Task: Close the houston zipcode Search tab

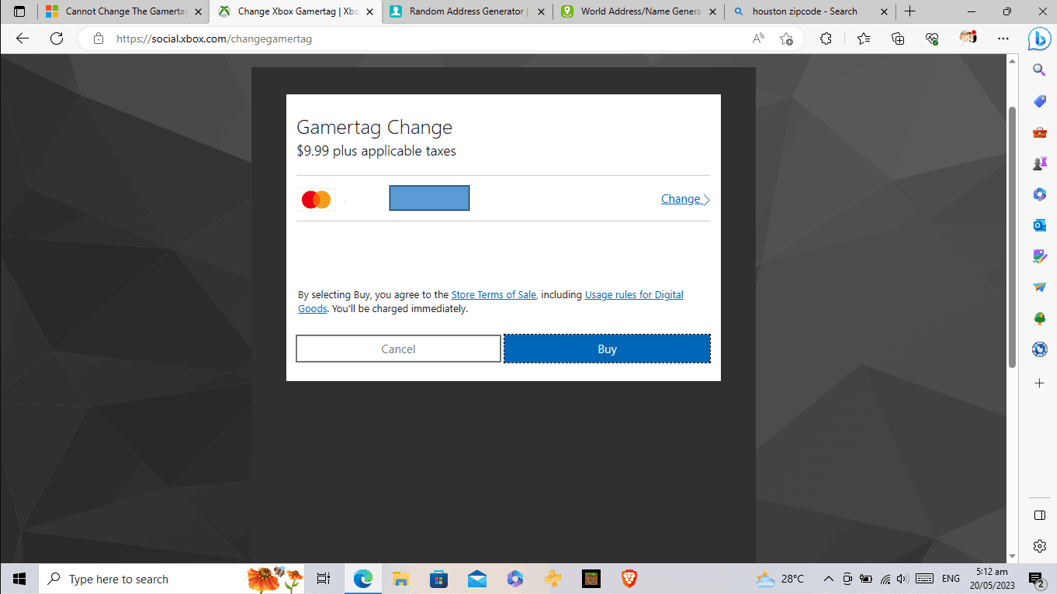Action: pos(884,11)
